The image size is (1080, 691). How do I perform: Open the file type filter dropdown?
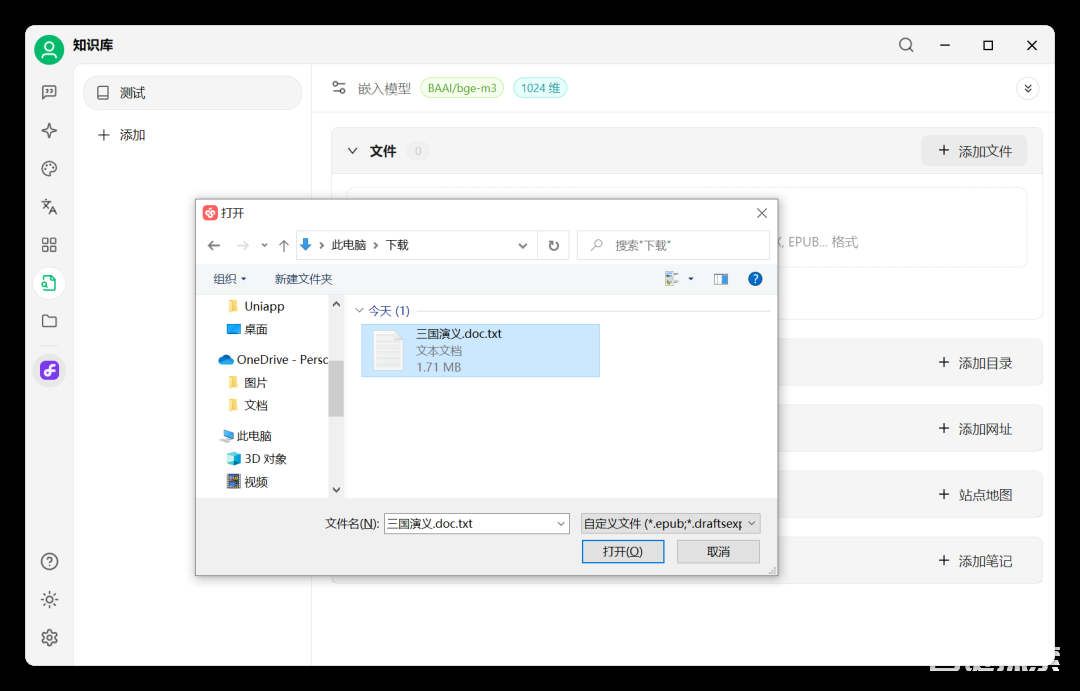click(671, 523)
